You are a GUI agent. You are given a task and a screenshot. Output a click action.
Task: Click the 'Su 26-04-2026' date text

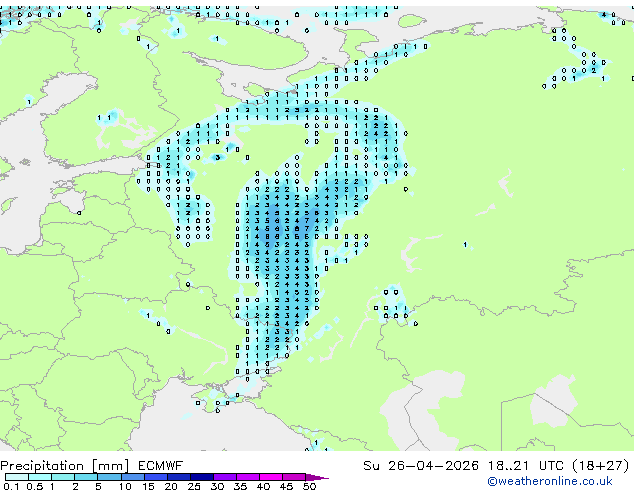click(x=421, y=466)
